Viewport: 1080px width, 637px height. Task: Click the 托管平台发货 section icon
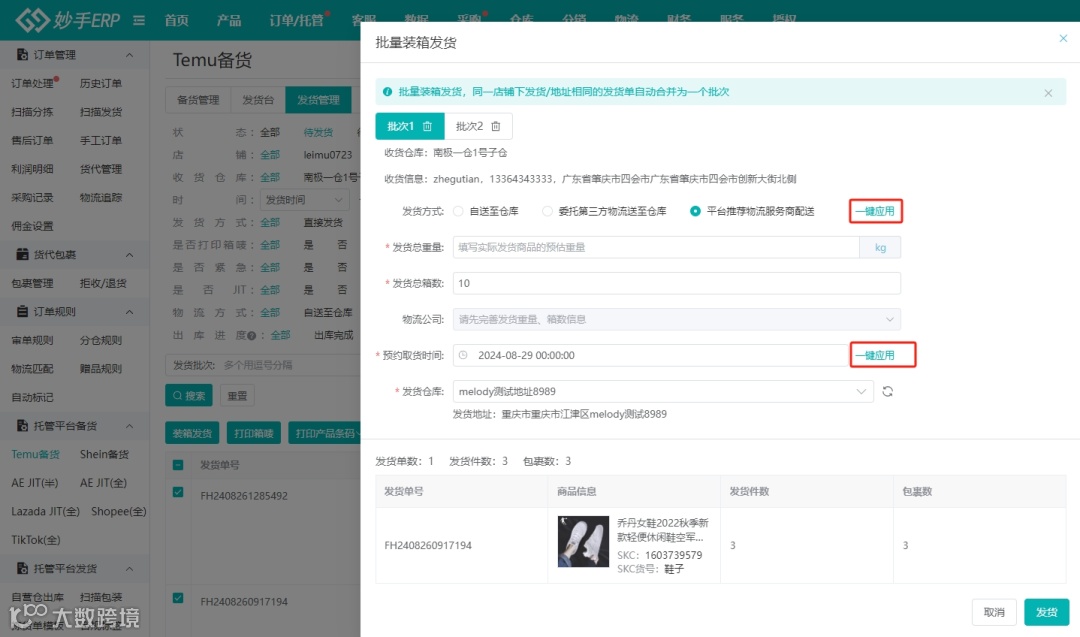(x=22, y=568)
